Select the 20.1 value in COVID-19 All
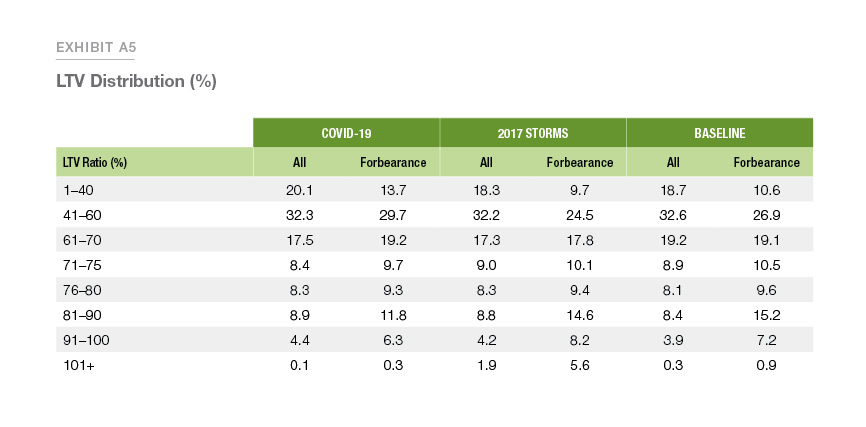 [x=299, y=190]
